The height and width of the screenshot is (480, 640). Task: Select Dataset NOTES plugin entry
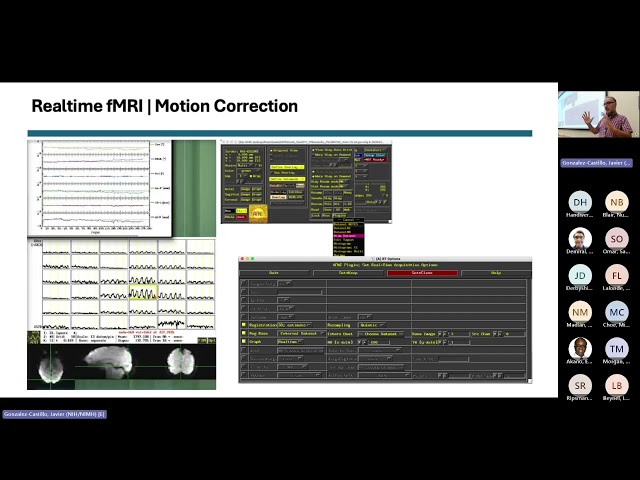click(x=349, y=224)
